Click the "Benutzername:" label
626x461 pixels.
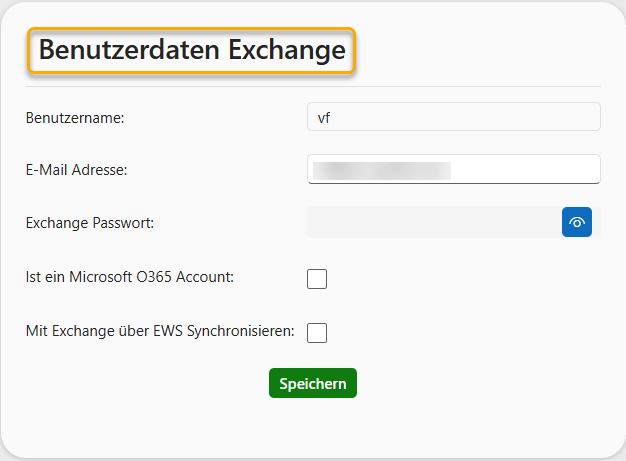pos(73,118)
